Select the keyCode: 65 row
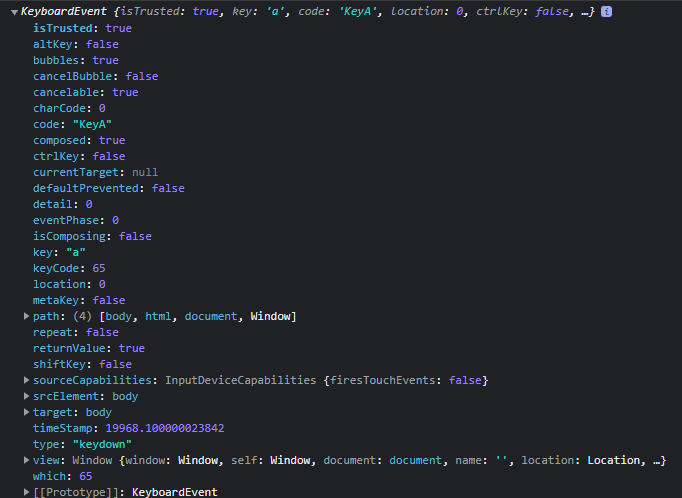The height and width of the screenshot is (498, 682). (69, 268)
